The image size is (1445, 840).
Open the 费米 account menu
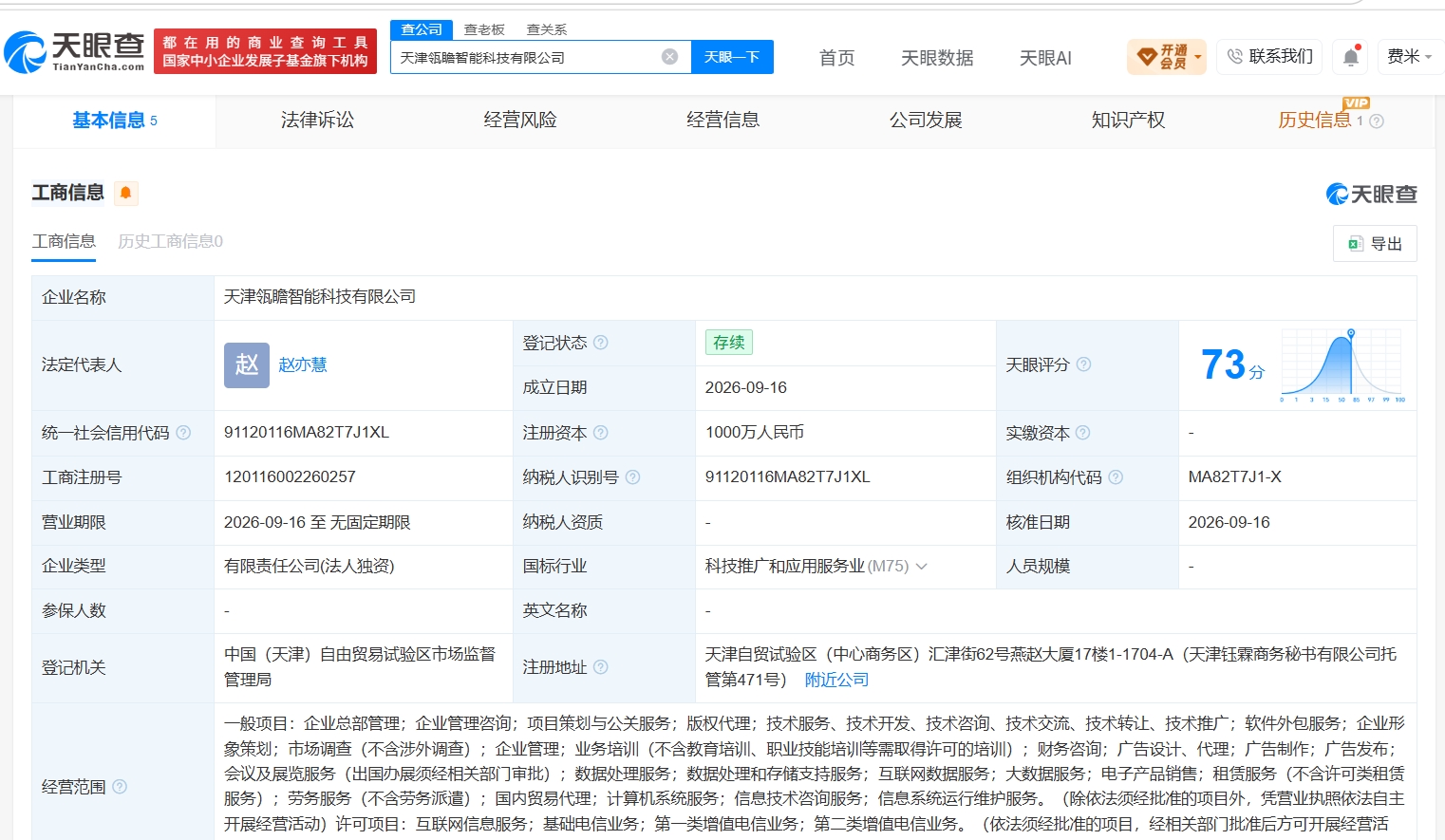click(x=1410, y=57)
